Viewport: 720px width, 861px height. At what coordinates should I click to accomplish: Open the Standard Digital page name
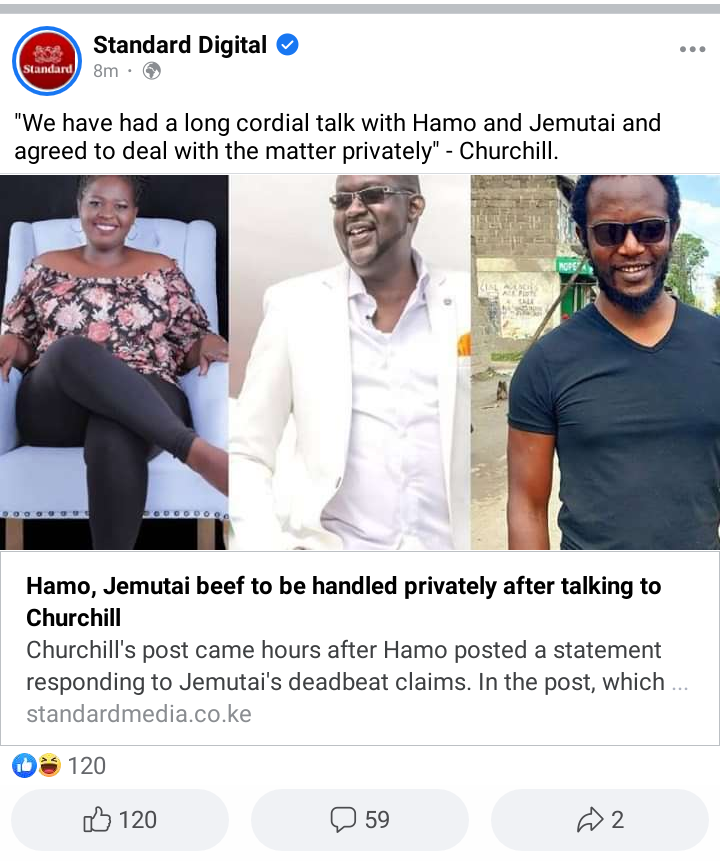pos(180,44)
